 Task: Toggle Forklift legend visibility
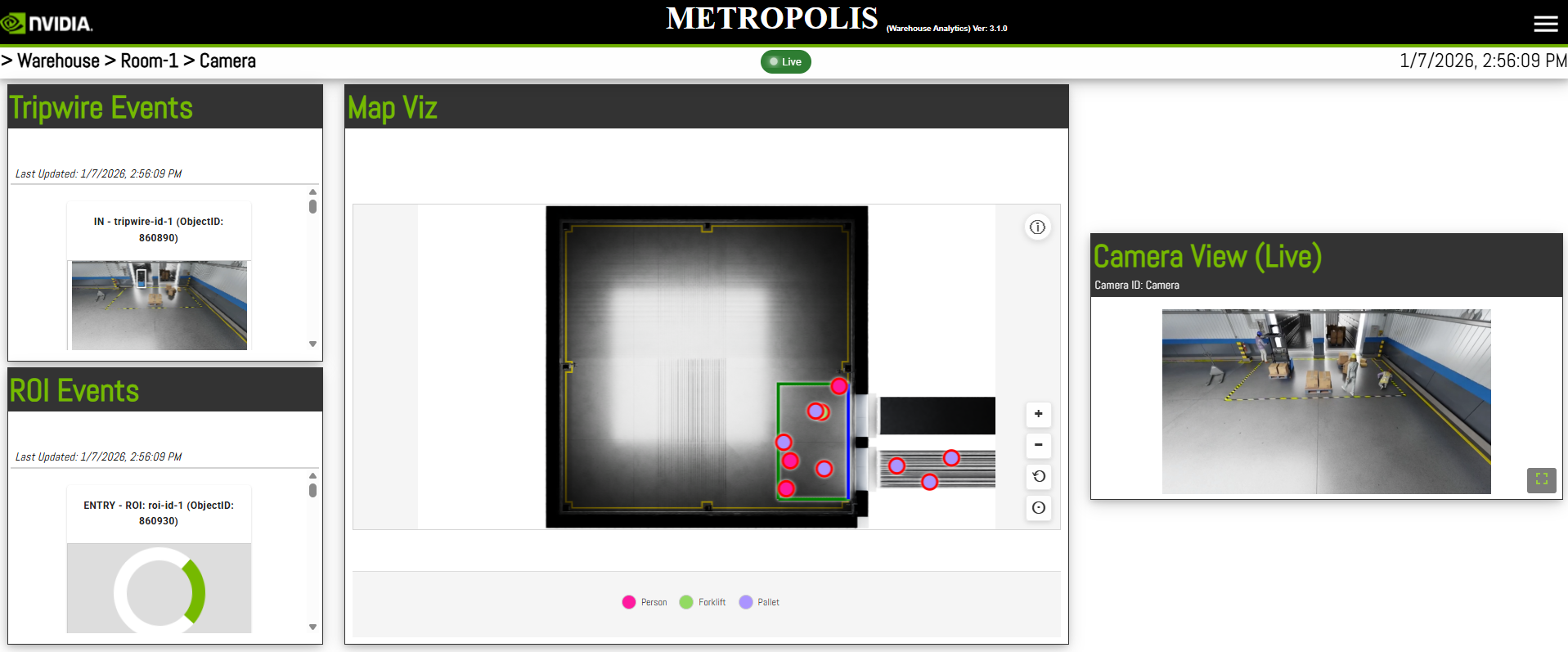703,602
